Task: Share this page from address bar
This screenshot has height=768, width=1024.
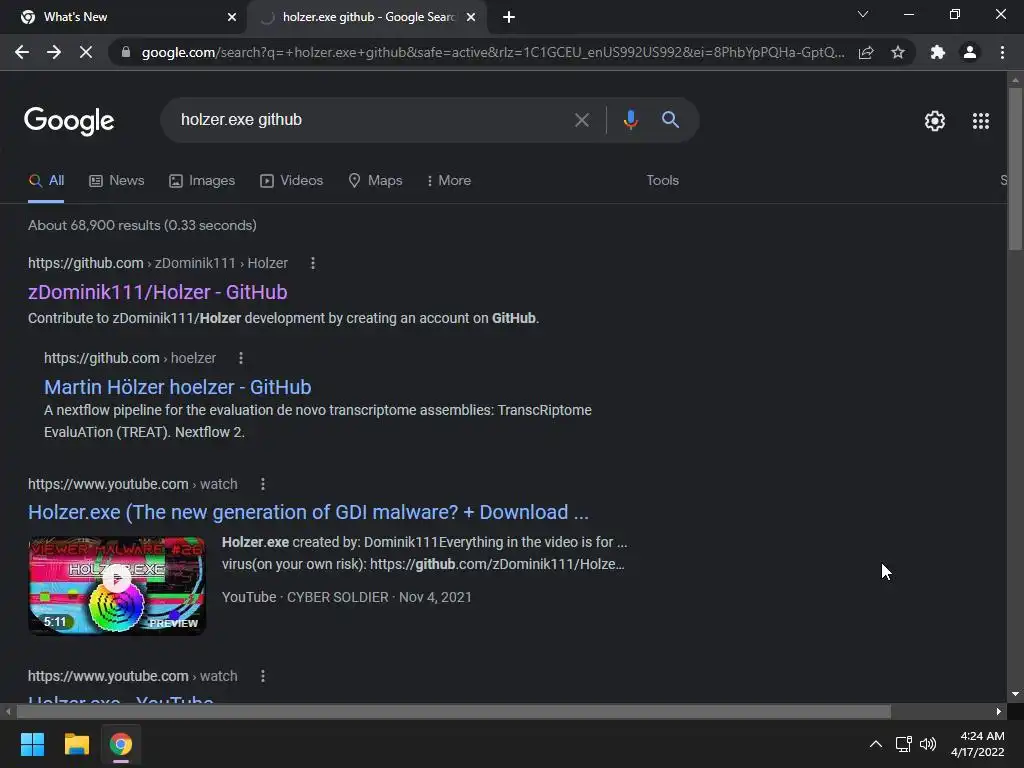Action: tap(866, 52)
